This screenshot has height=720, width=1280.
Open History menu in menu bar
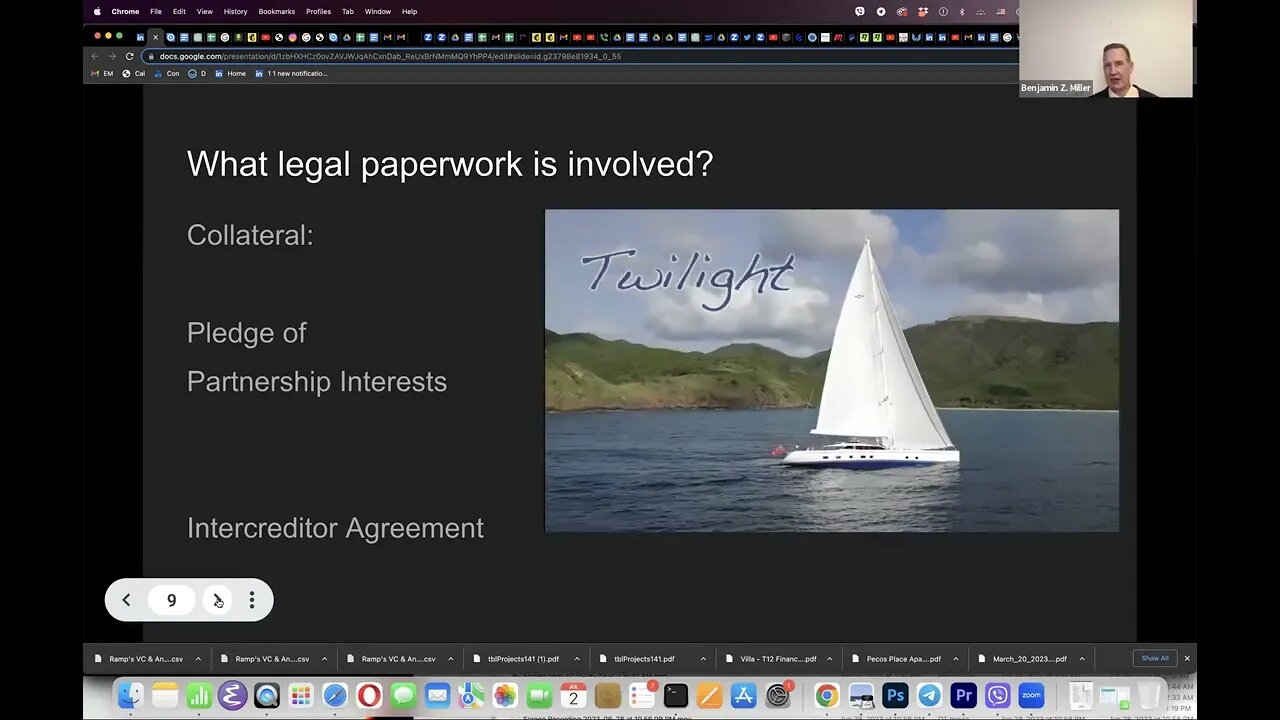tap(235, 11)
